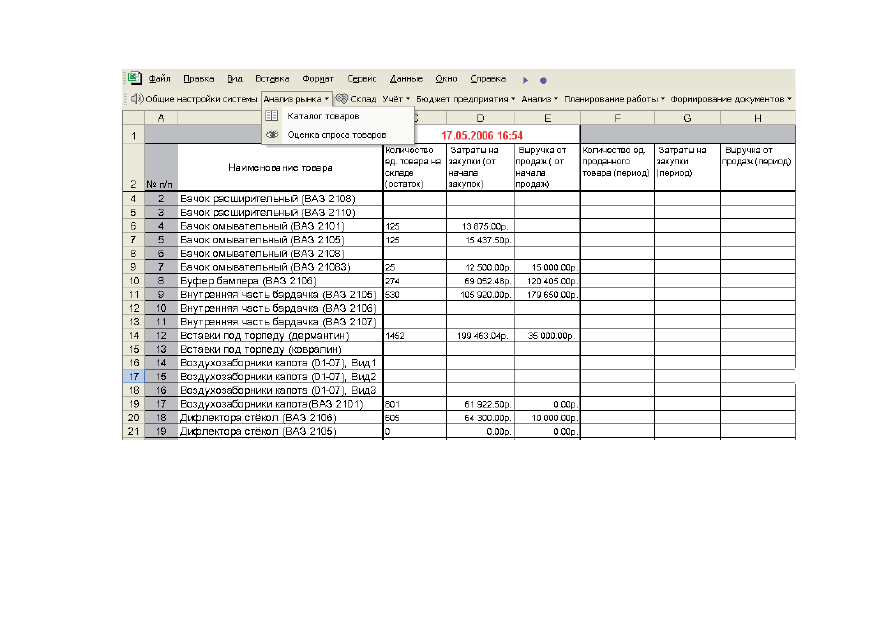
Task: Click the eye icon beside Оценка спроса товаров
Action: coord(272,134)
